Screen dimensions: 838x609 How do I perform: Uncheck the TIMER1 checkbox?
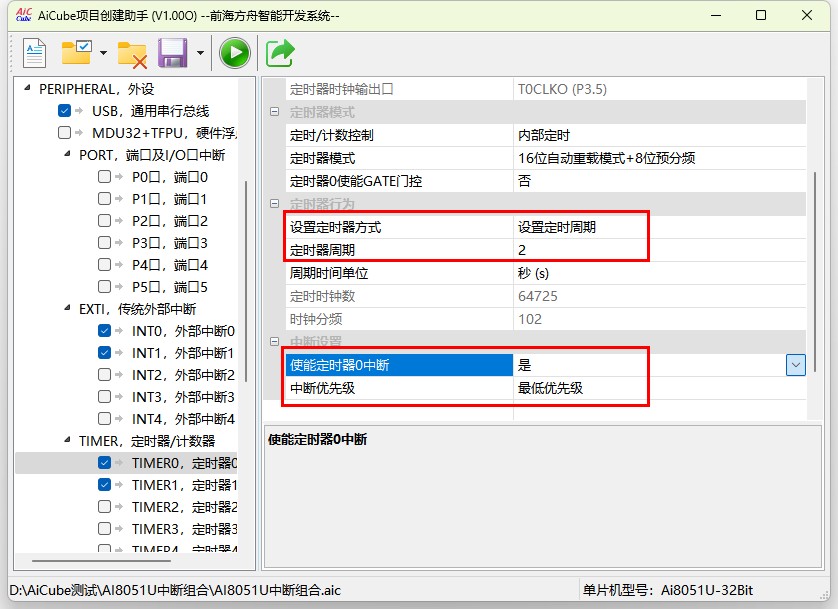pyautogui.click(x=105, y=485)
